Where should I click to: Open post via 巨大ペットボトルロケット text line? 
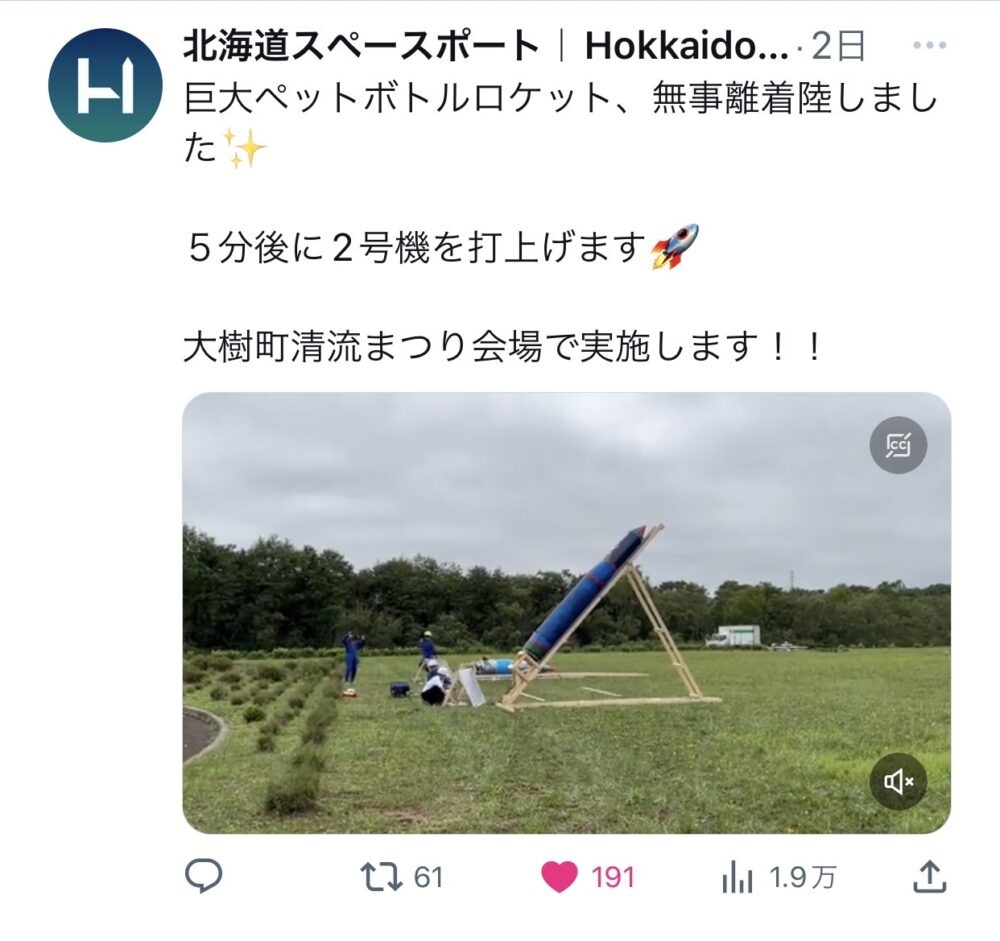pos(561,101)
